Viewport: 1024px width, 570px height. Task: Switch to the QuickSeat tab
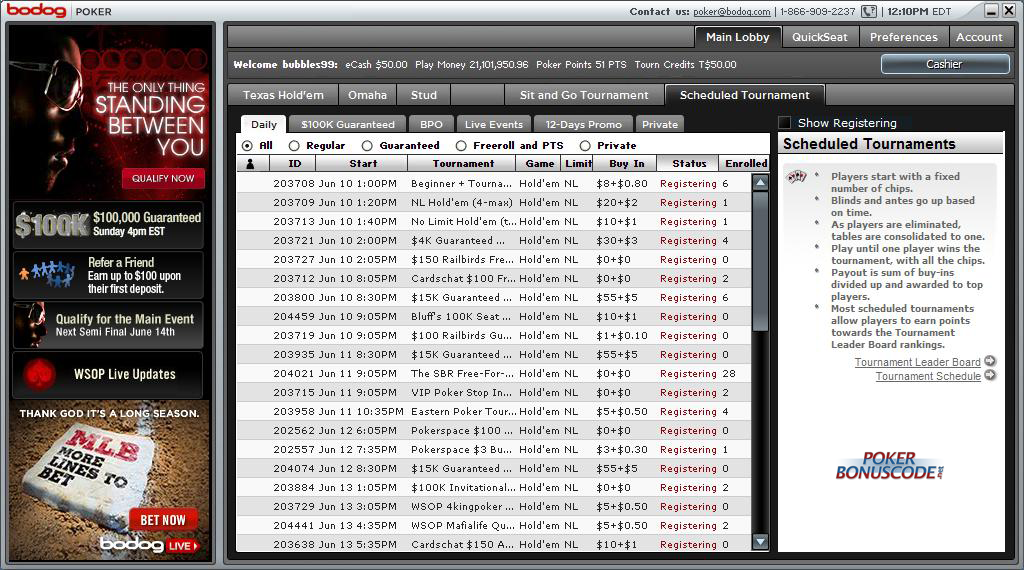click(x=820, y=37)
